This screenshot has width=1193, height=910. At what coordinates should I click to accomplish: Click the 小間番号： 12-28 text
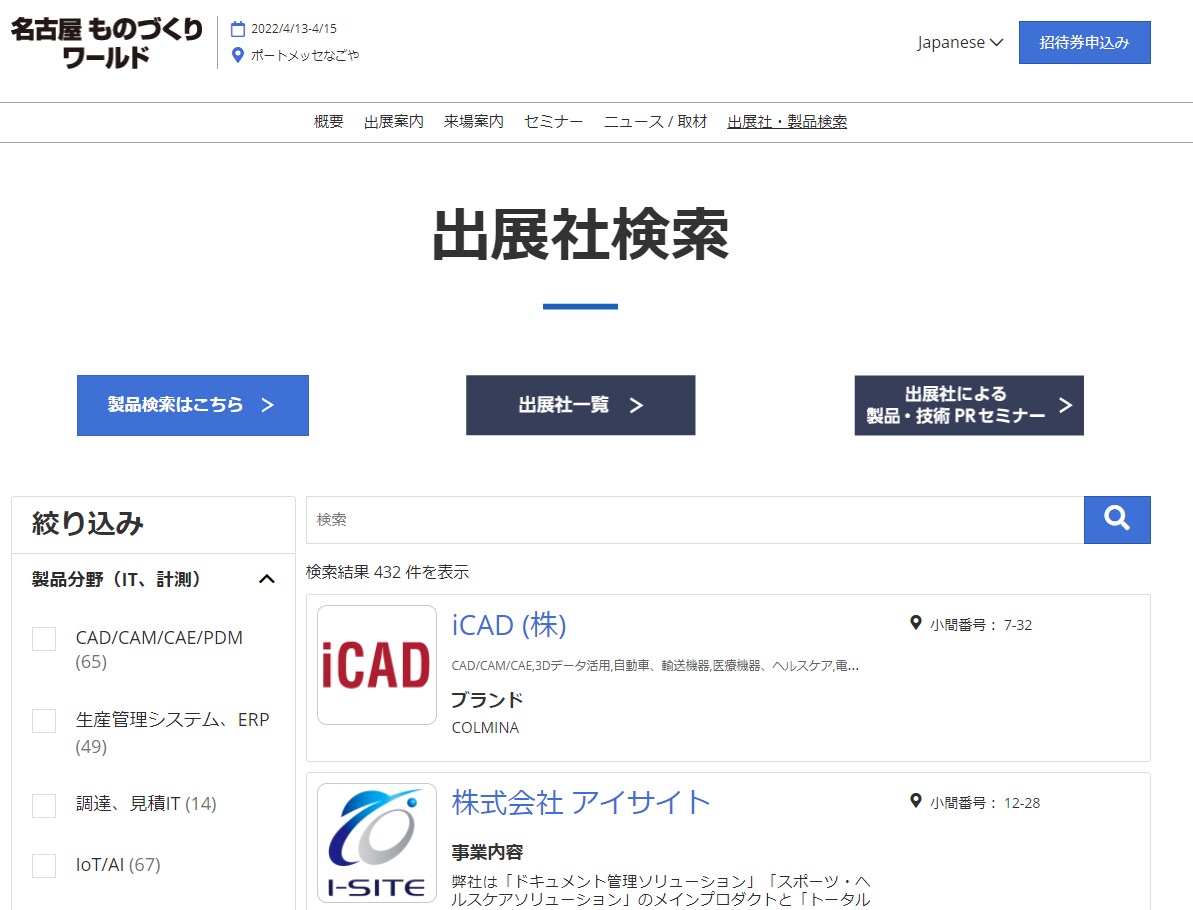[985, 803]
